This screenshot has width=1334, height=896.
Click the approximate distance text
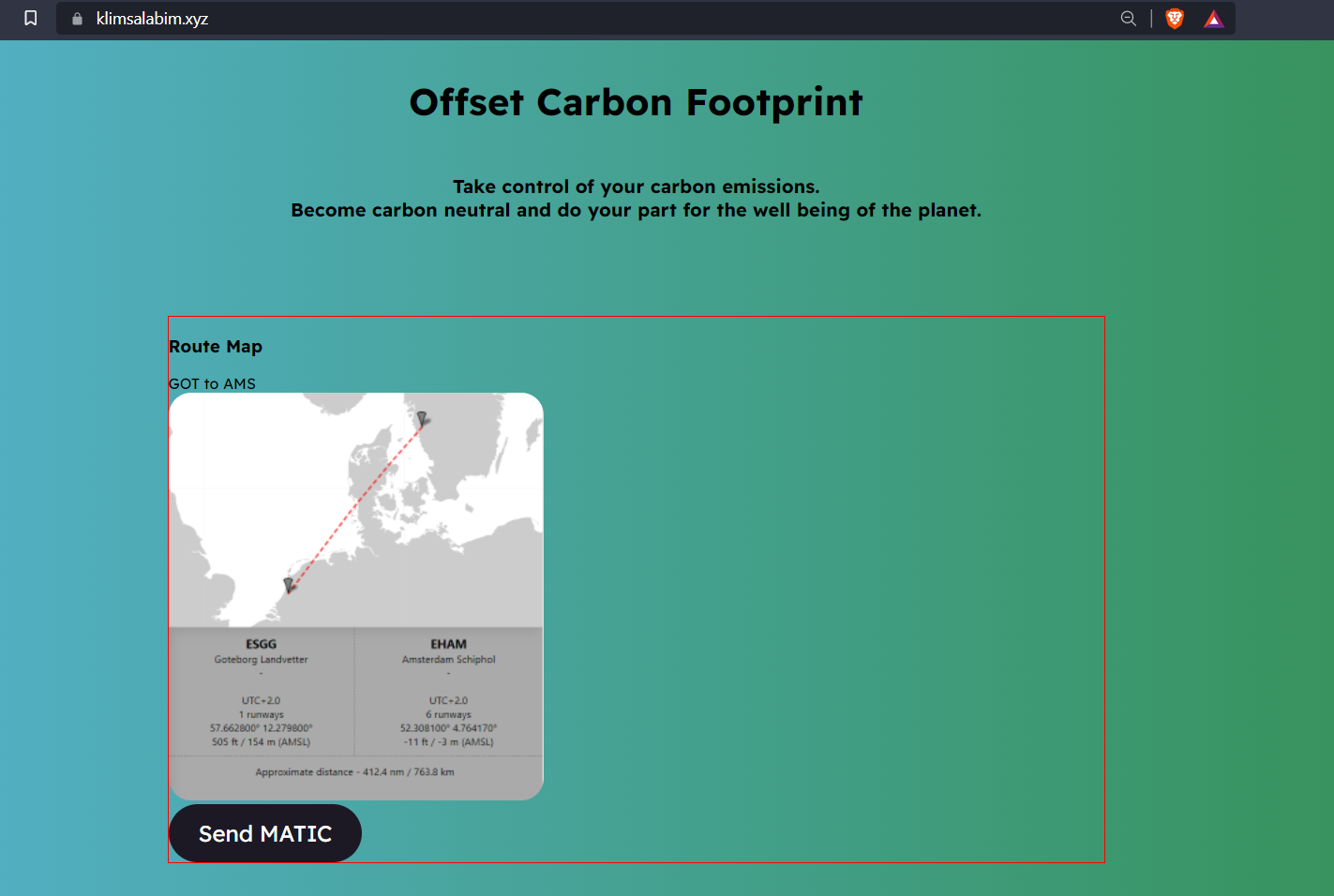coord(355,772)
